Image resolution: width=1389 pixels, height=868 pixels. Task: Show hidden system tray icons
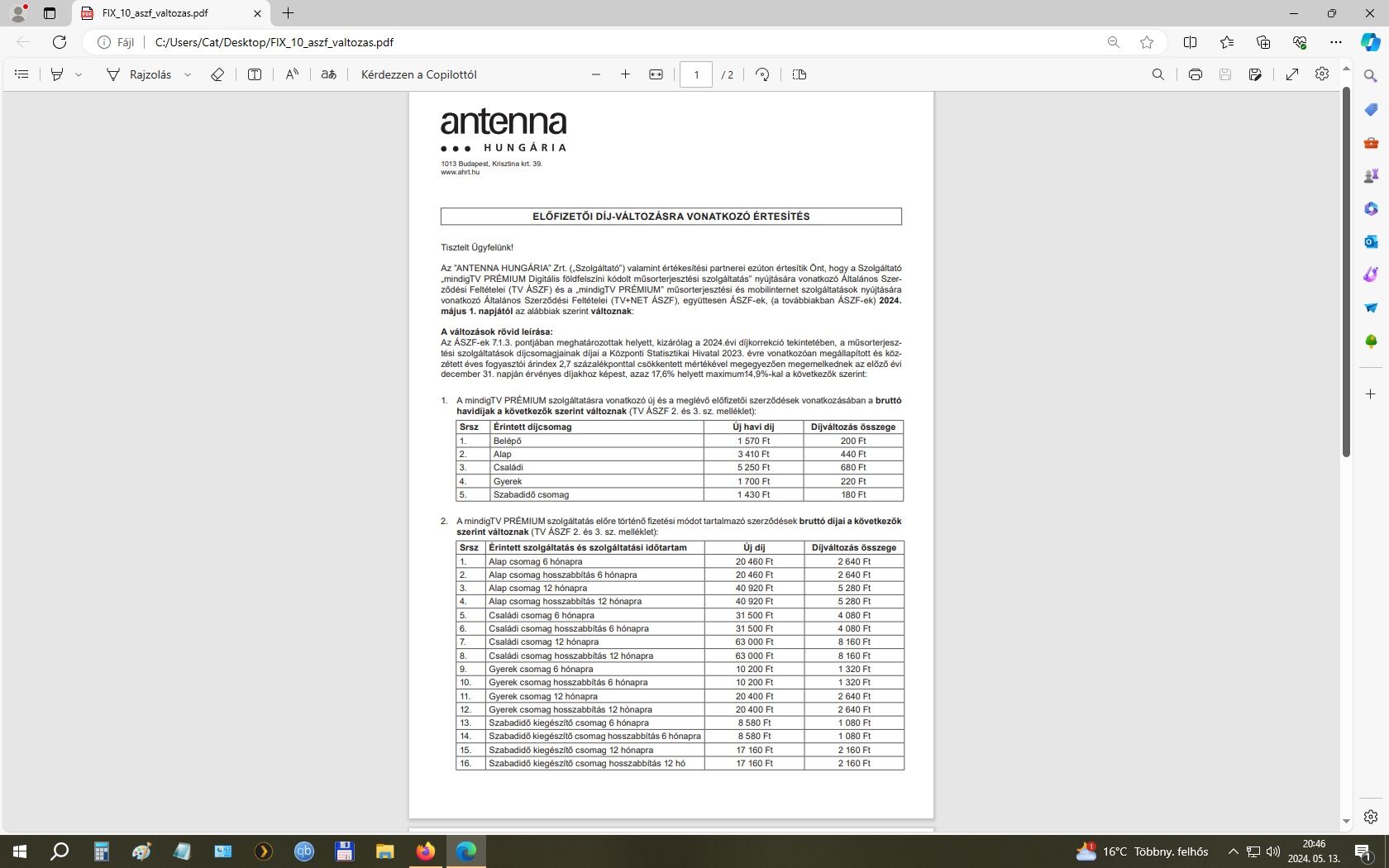tap(1233, 851)
